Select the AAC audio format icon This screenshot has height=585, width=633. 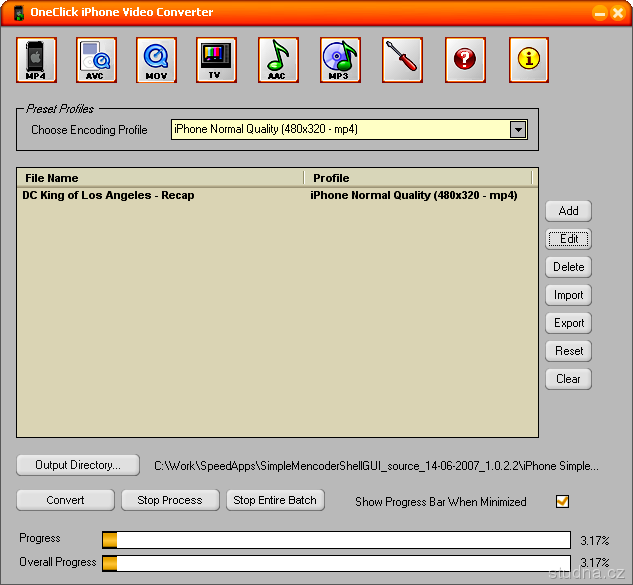coord(279,60)
